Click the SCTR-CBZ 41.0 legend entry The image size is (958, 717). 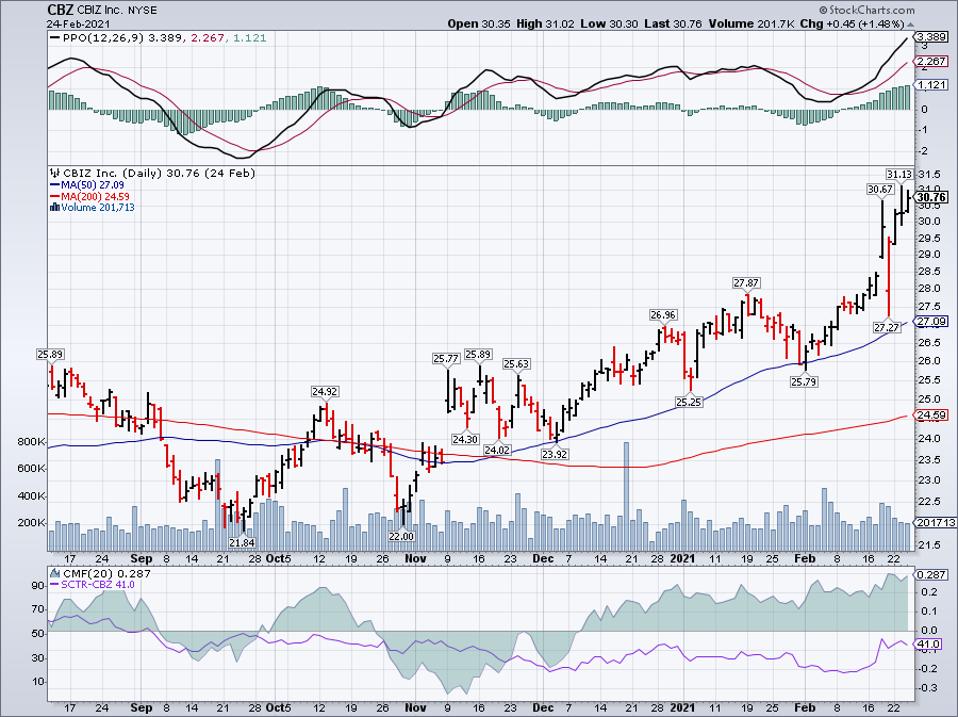[98, 585]
